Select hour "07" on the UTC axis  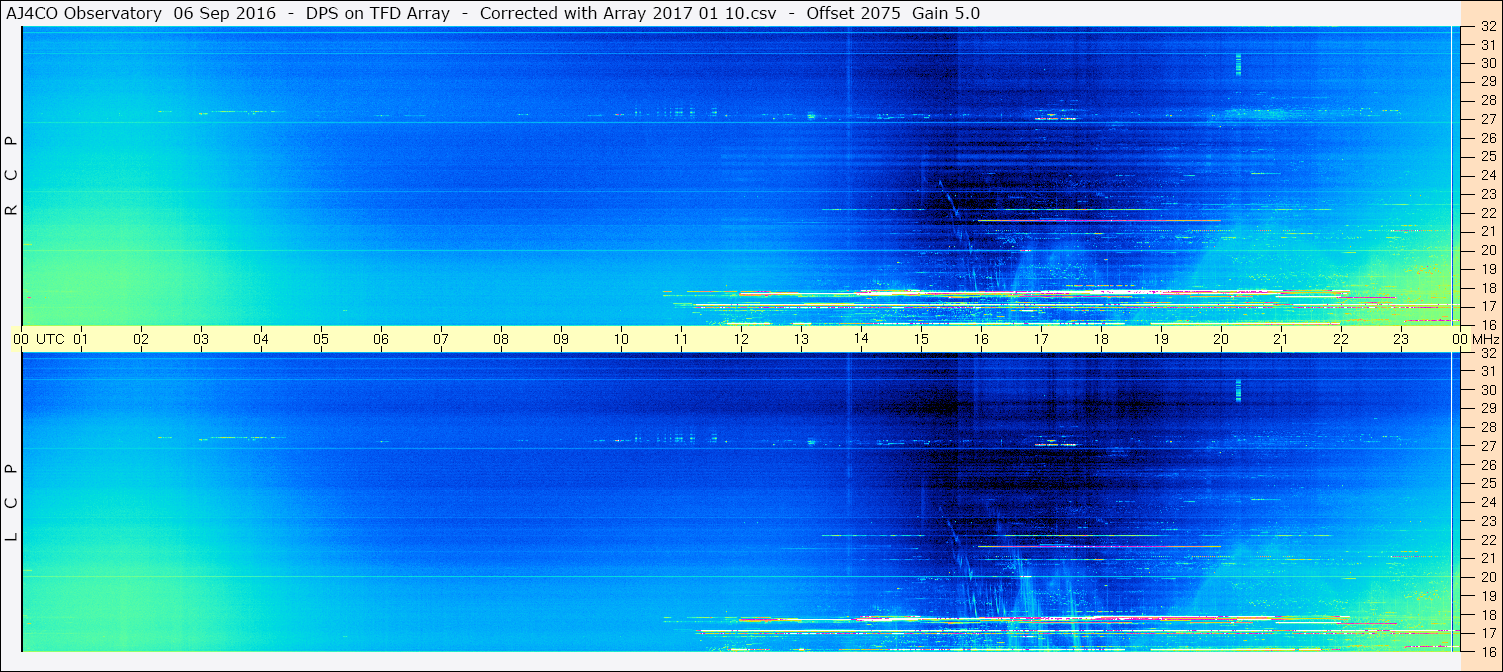(x=441, y=339)
